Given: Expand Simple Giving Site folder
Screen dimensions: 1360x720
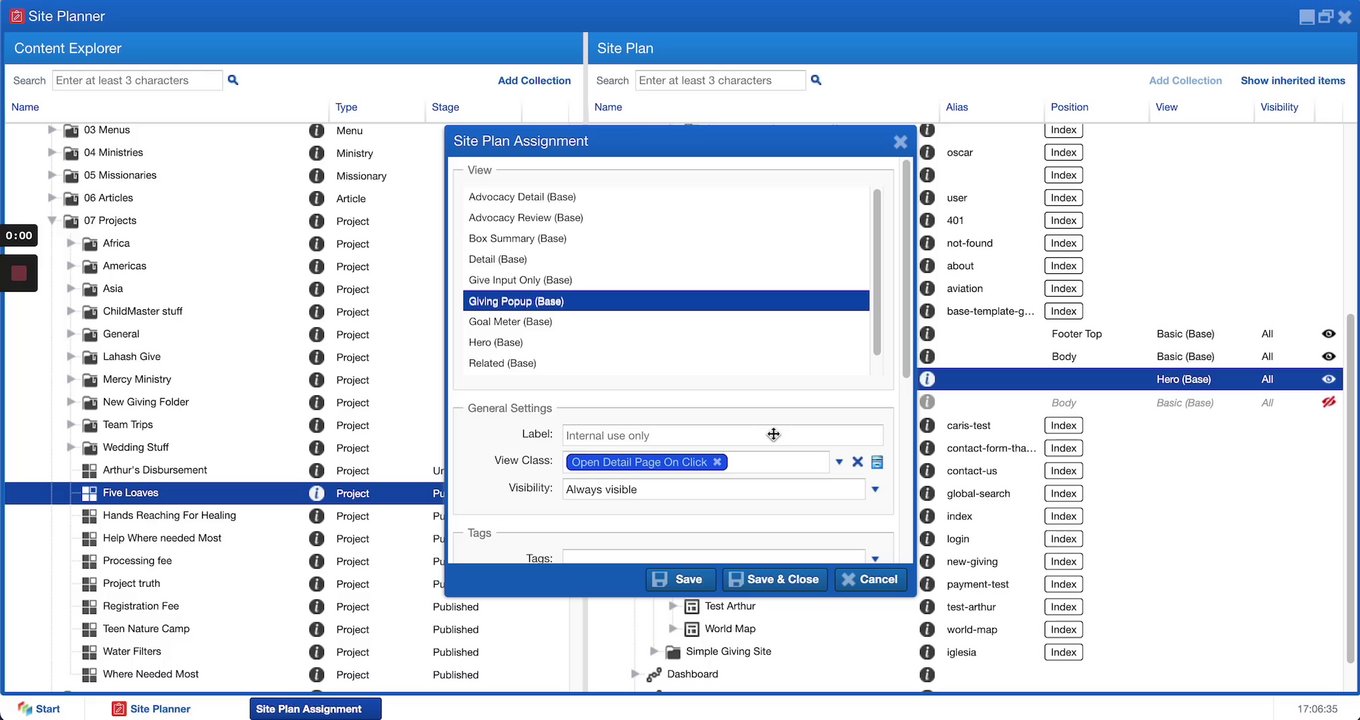Looking at the screenshot, I should pos(654,651).
